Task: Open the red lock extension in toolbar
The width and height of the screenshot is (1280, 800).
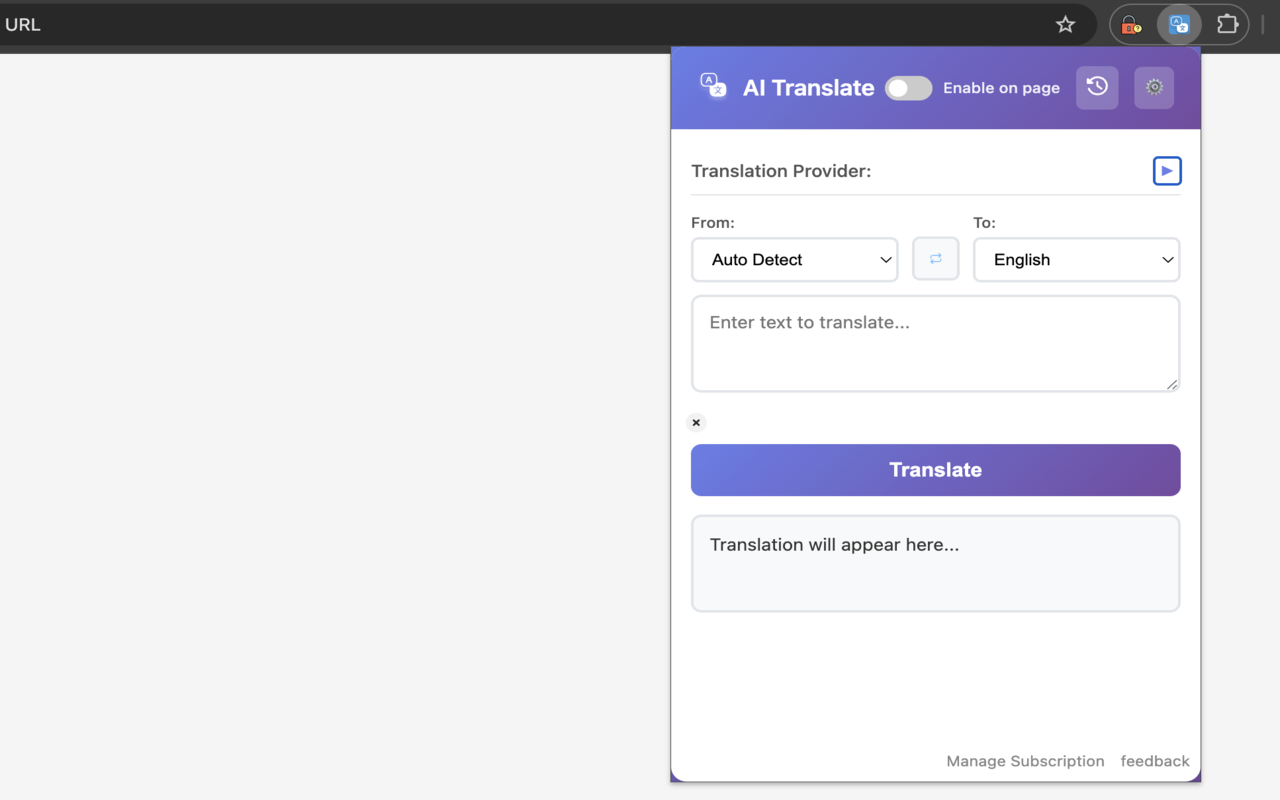Action: 1131,25
